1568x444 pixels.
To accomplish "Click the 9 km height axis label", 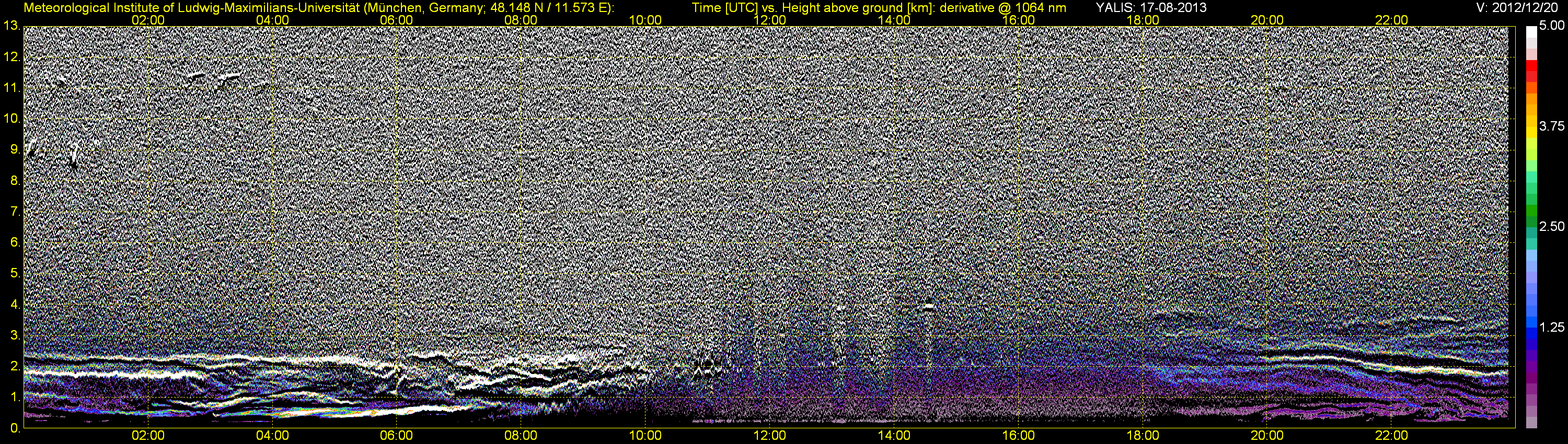I will (x=15, y=149).
